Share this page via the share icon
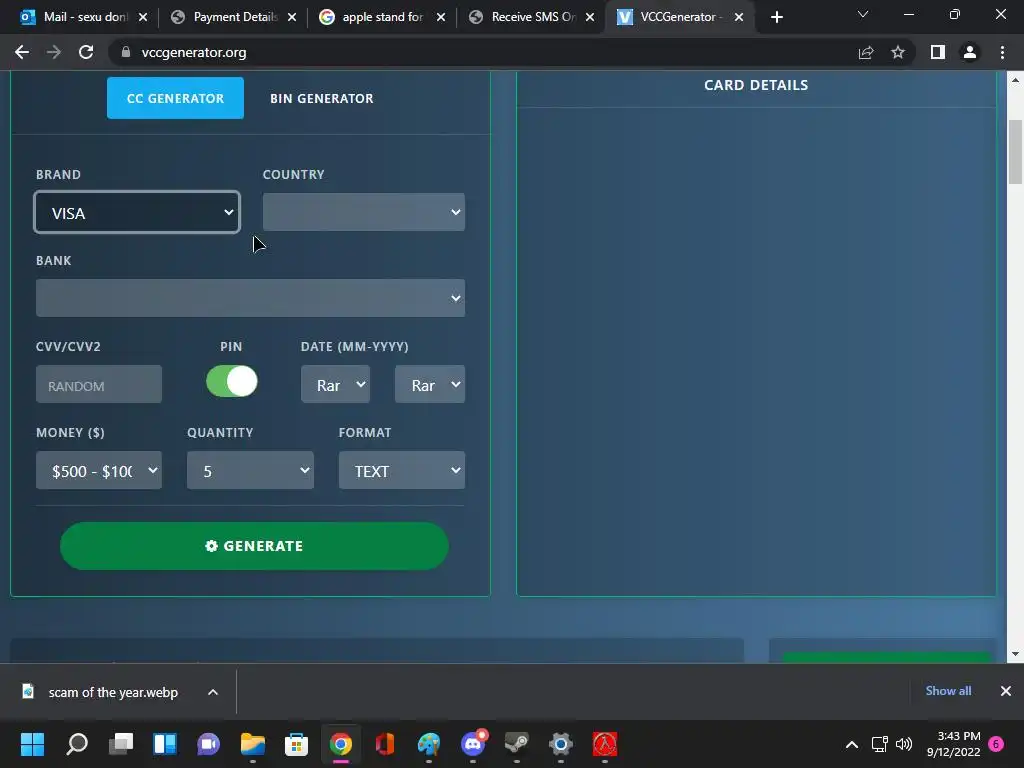 click(866, 52)
